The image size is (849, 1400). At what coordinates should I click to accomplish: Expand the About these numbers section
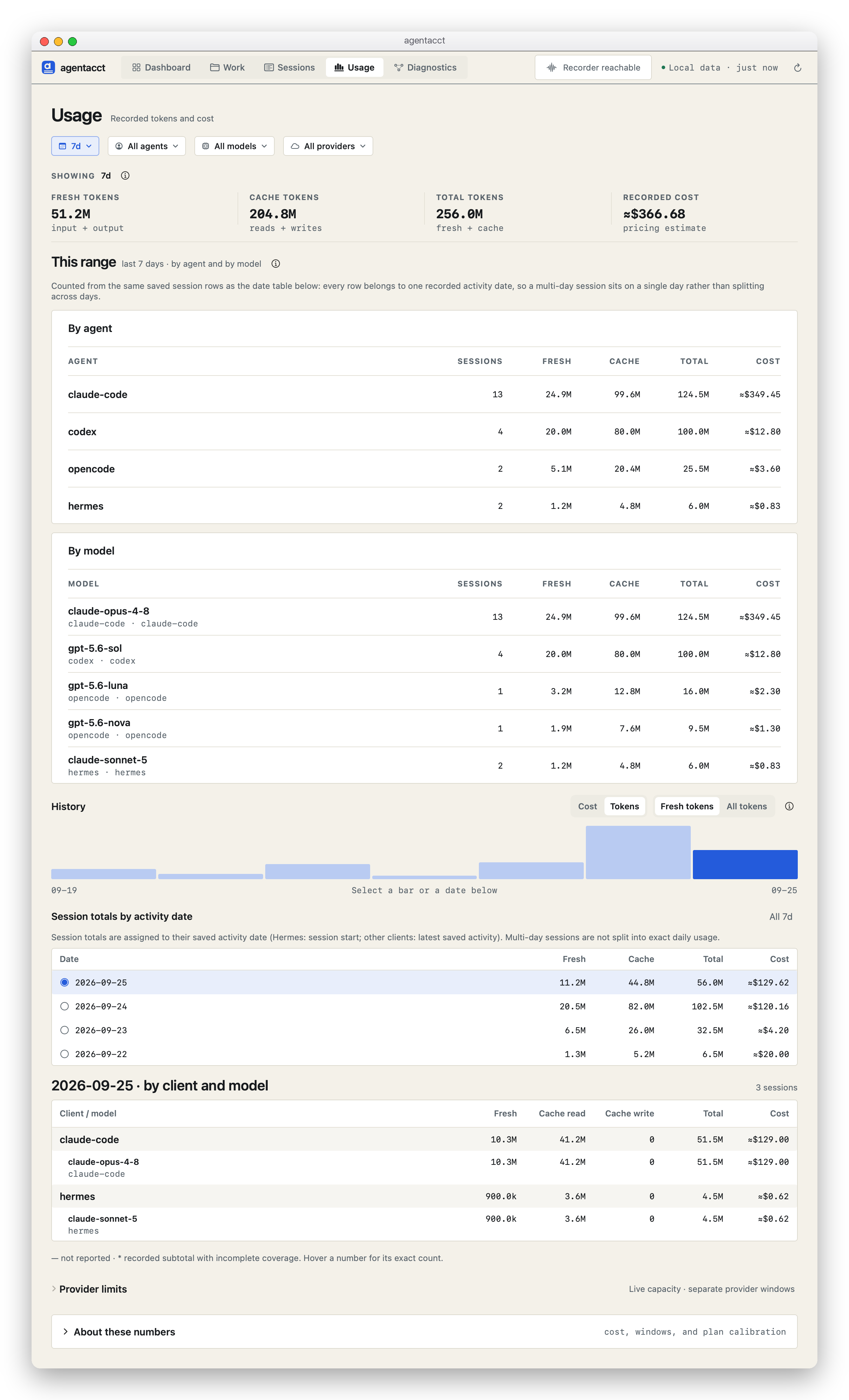coord(424,1332)
